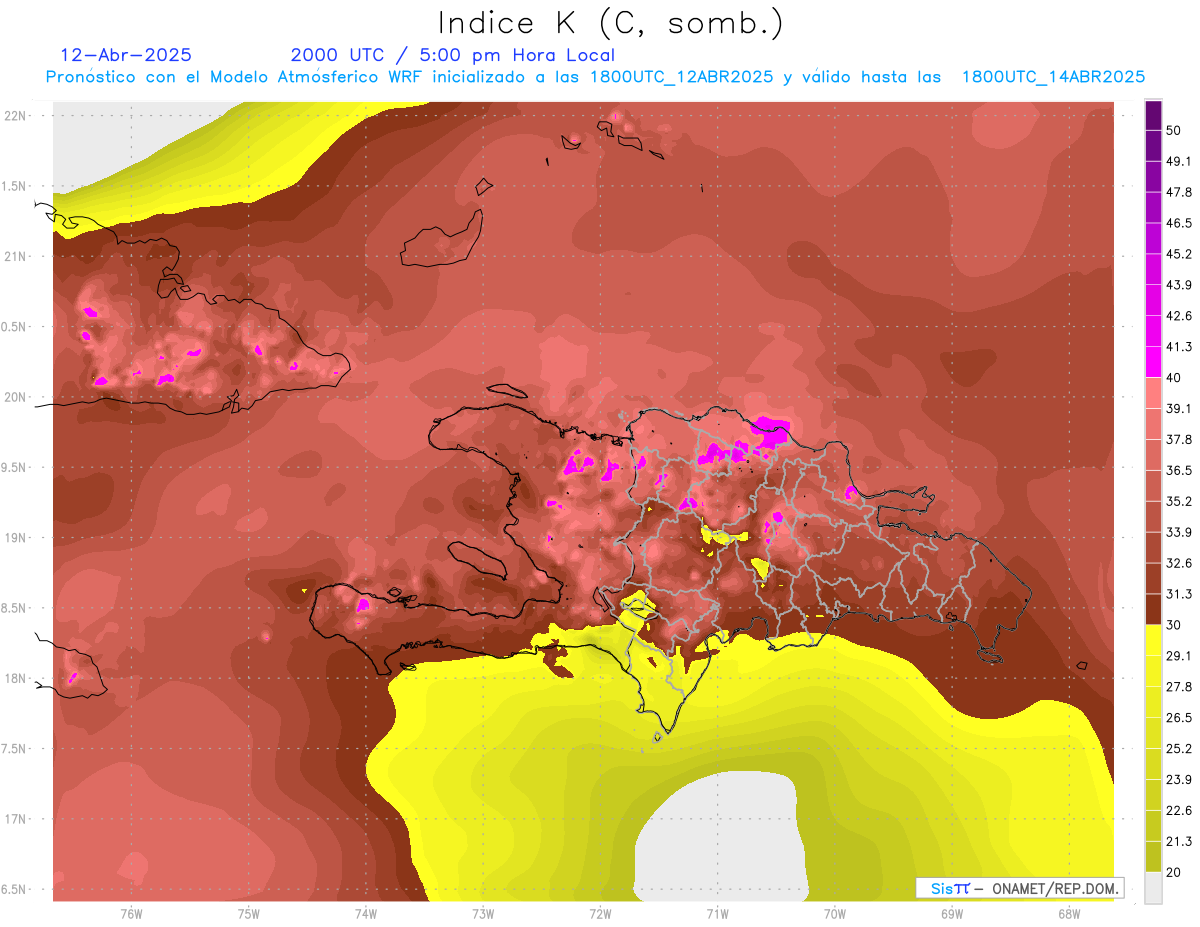This screenshot has height=927, width=1200.
Task: Click the longitude axis label "72W"
Action: 600,914
